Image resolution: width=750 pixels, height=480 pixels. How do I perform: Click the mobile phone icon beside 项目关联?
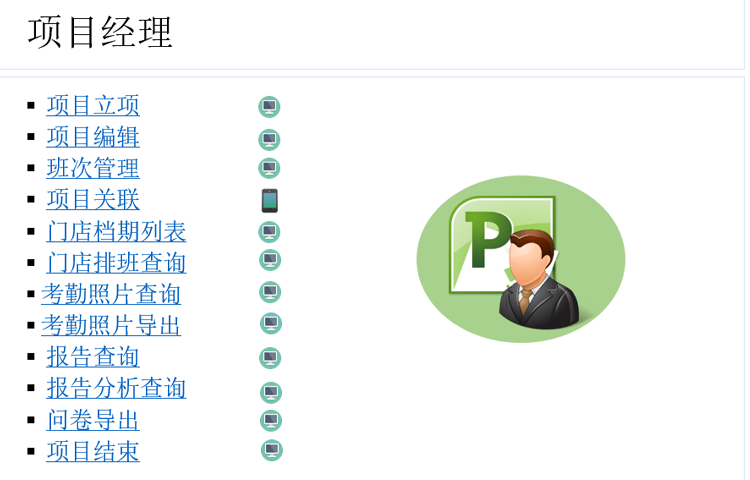click(269, 201)
